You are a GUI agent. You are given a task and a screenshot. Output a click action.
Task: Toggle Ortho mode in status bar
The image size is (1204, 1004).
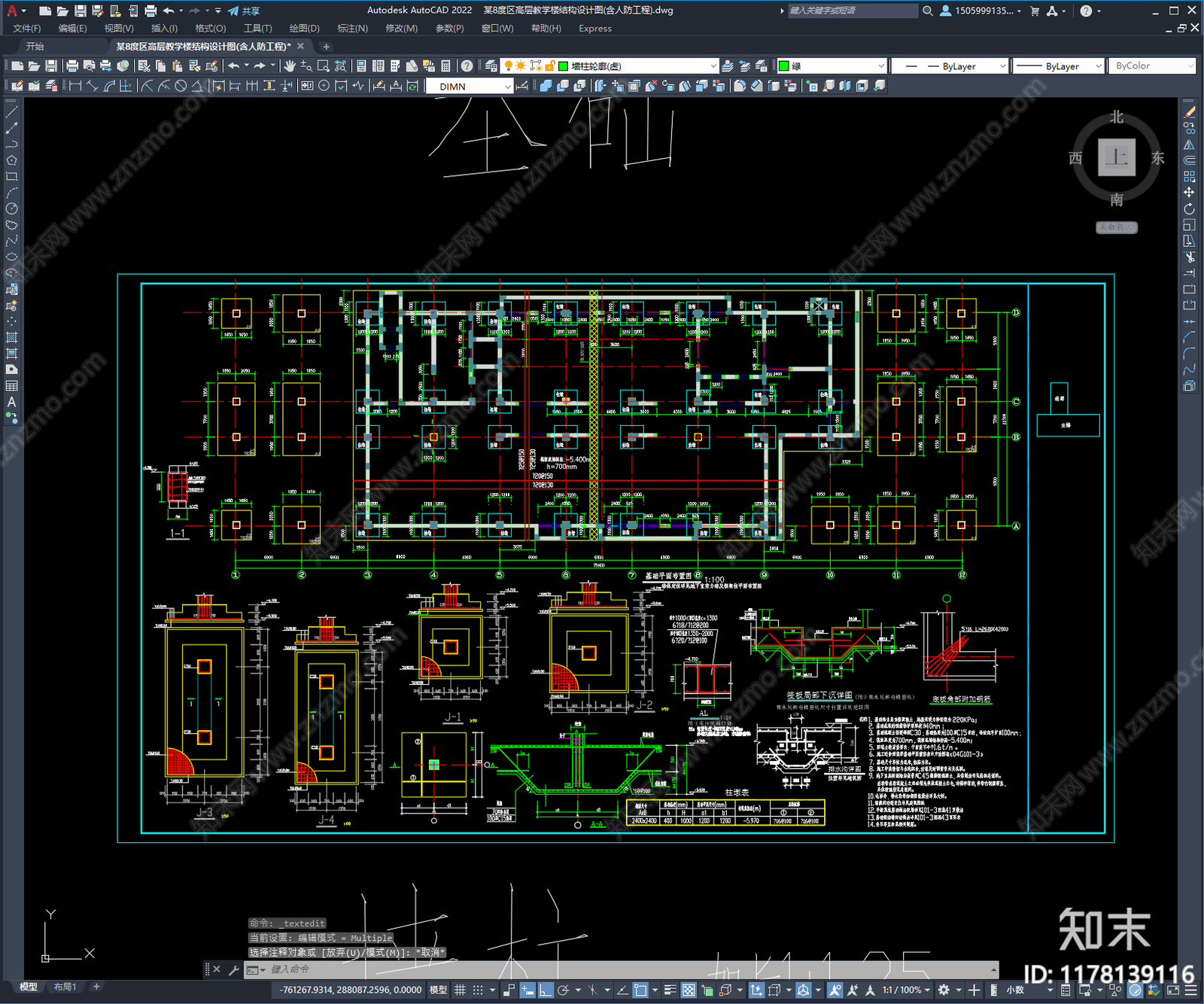(546, 990)
